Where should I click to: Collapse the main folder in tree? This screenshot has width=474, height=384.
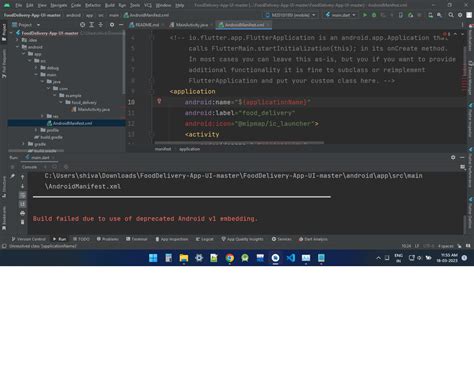(36, 75)
